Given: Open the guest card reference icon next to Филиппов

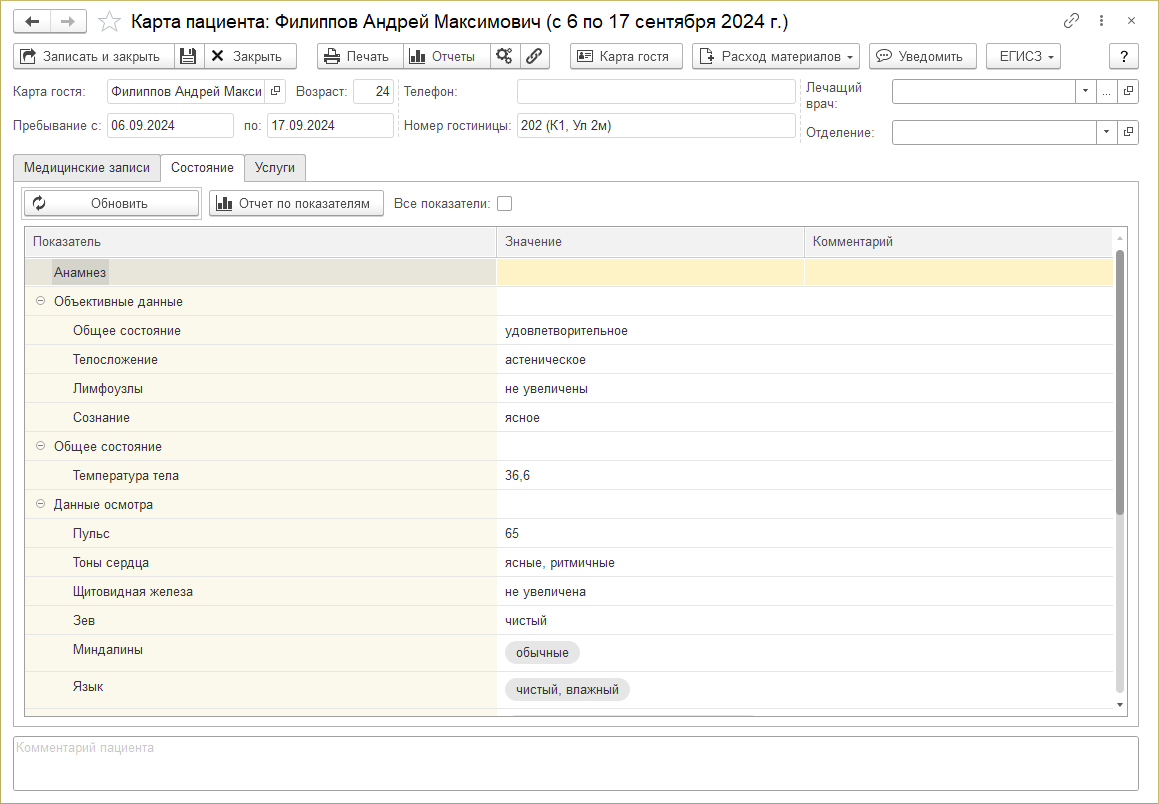Looking at the screenshot, I should pyautogui.click(x=275, y=92).
